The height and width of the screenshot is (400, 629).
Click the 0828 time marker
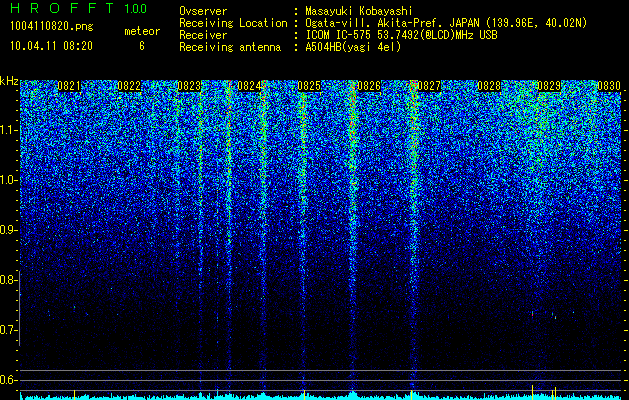click(489, 86)
